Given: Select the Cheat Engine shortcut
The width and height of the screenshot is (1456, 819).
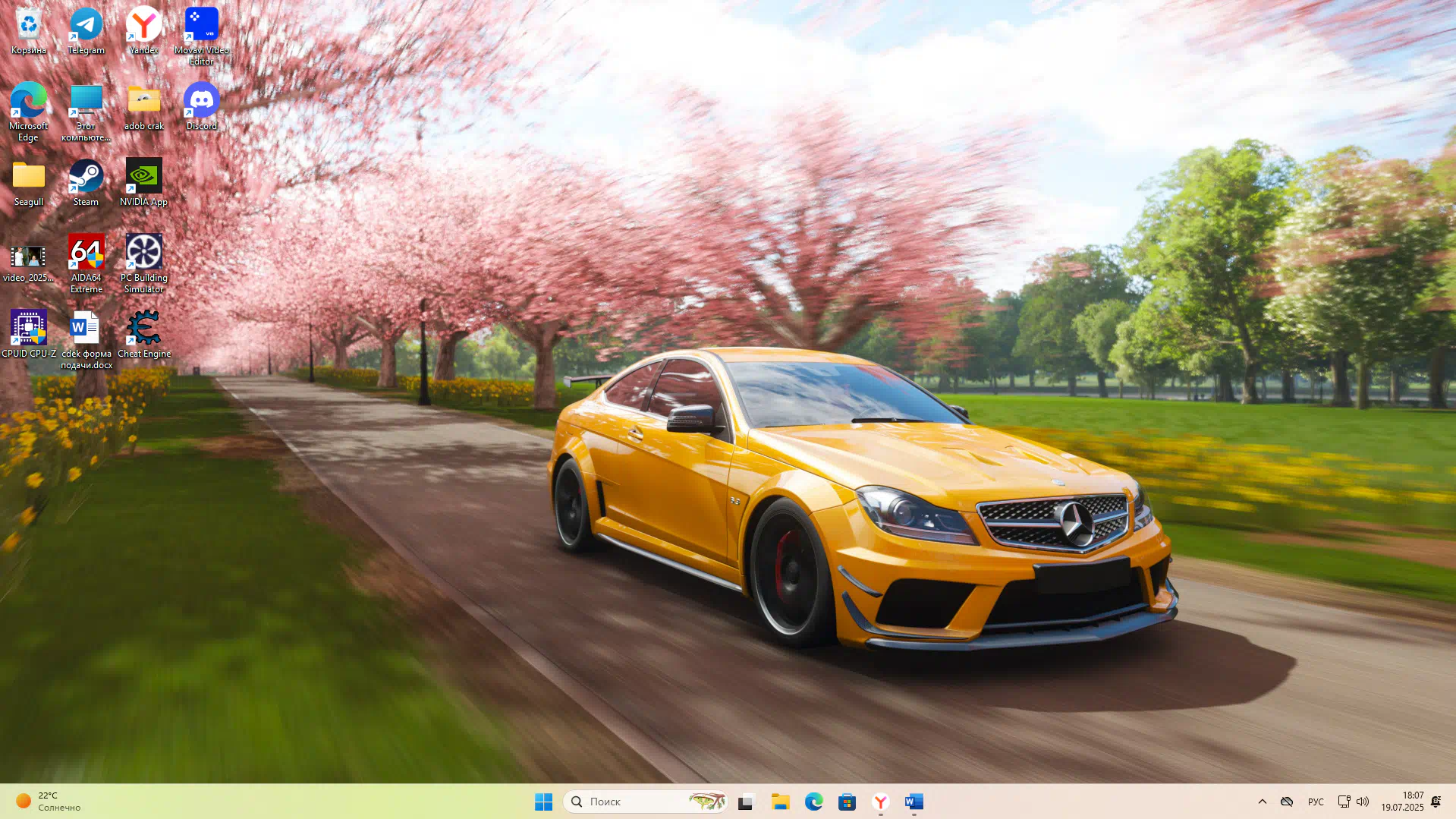Looking at the screenshot, I should tap(143, 335).
